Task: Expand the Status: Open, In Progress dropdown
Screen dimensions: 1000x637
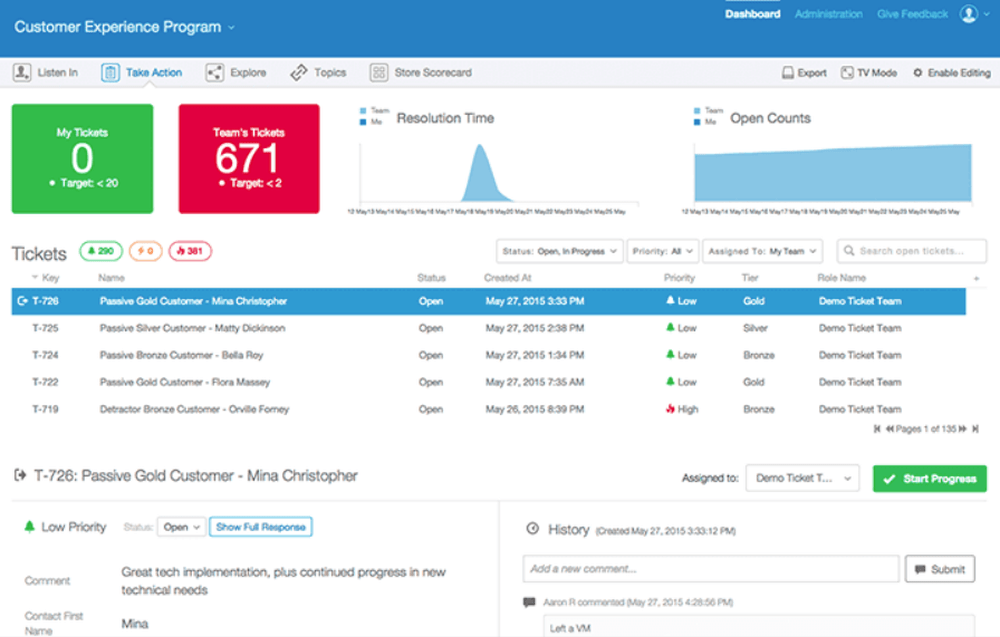Action: click(559, 251)
